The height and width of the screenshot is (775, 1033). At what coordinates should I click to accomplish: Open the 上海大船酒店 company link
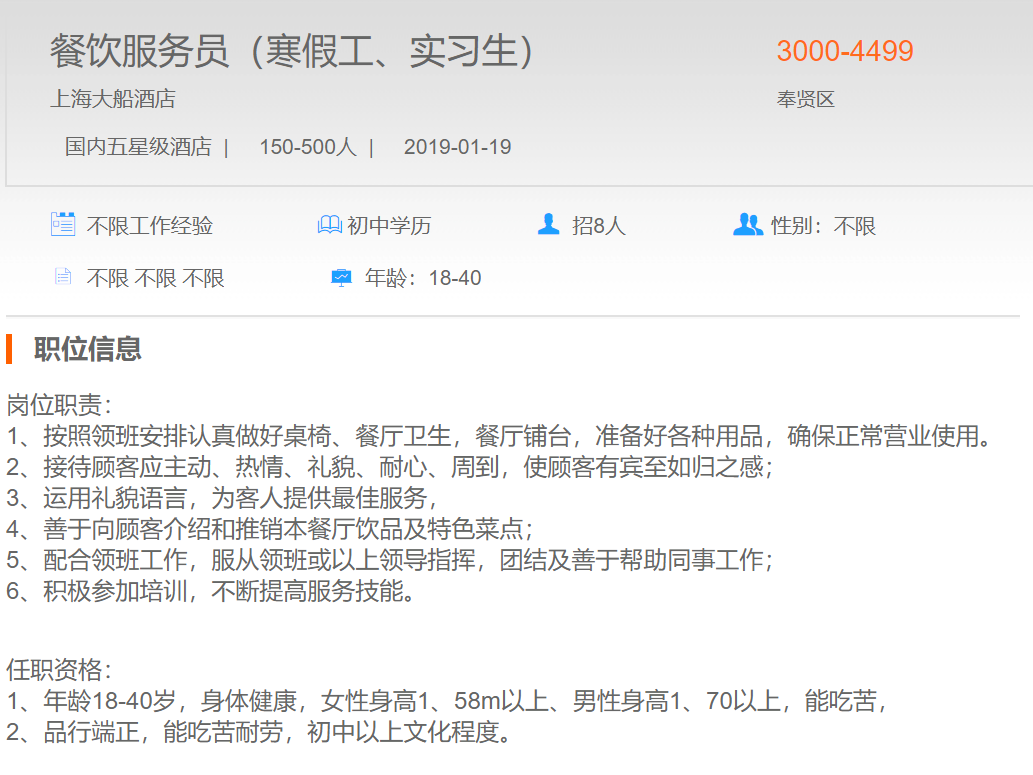(113, 99)
